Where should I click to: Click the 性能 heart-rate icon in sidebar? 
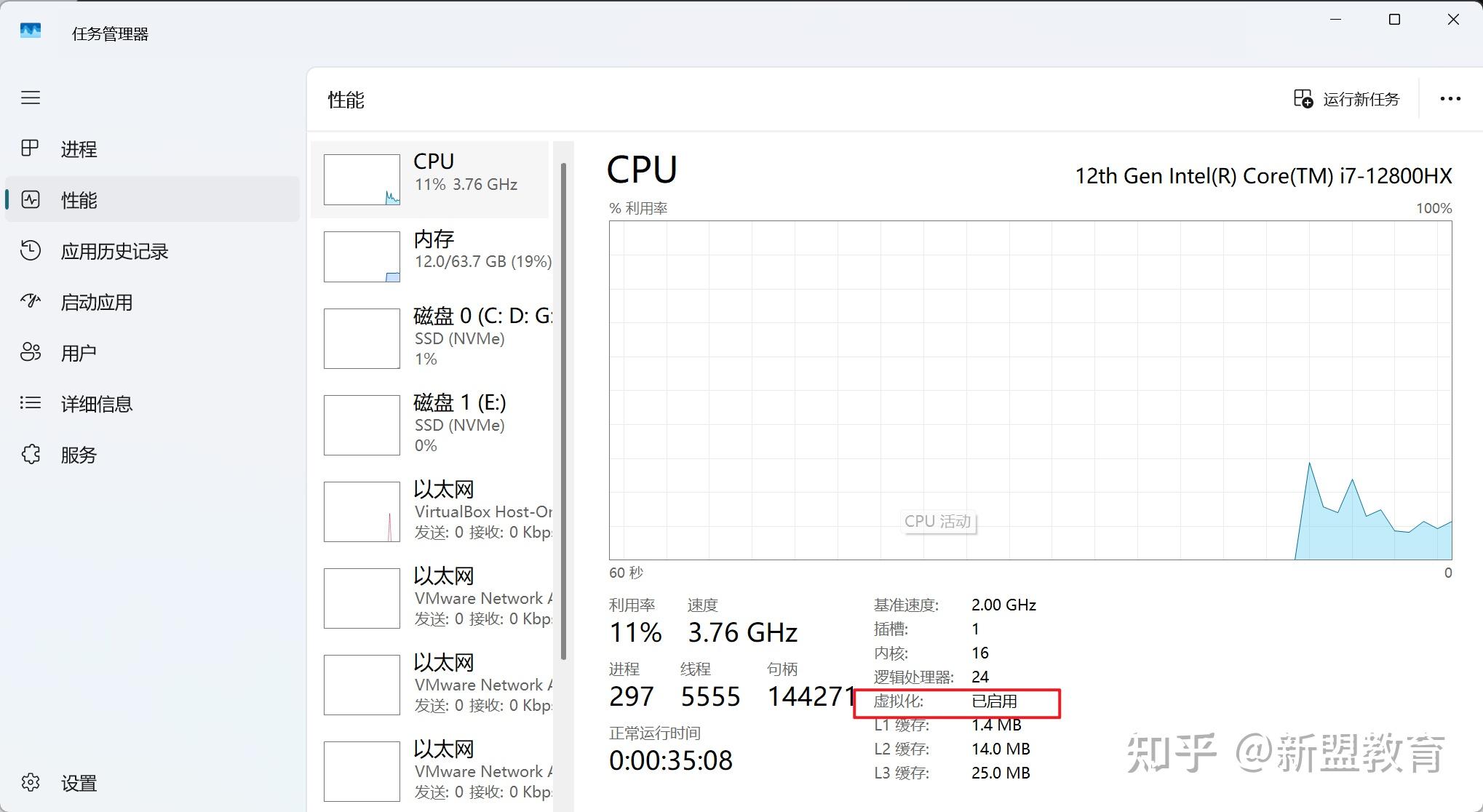click(x=30, y=200)
